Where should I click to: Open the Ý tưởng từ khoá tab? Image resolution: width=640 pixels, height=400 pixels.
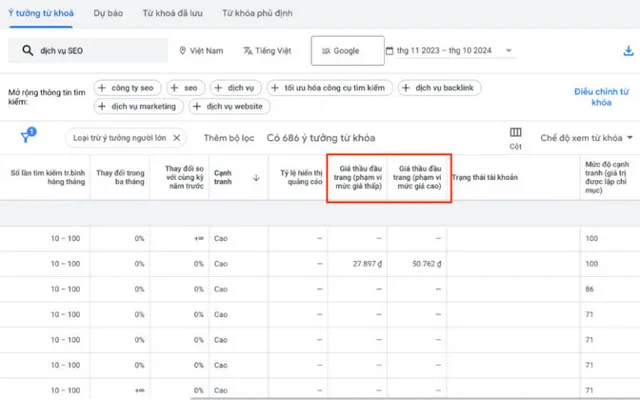click(41, 13)
